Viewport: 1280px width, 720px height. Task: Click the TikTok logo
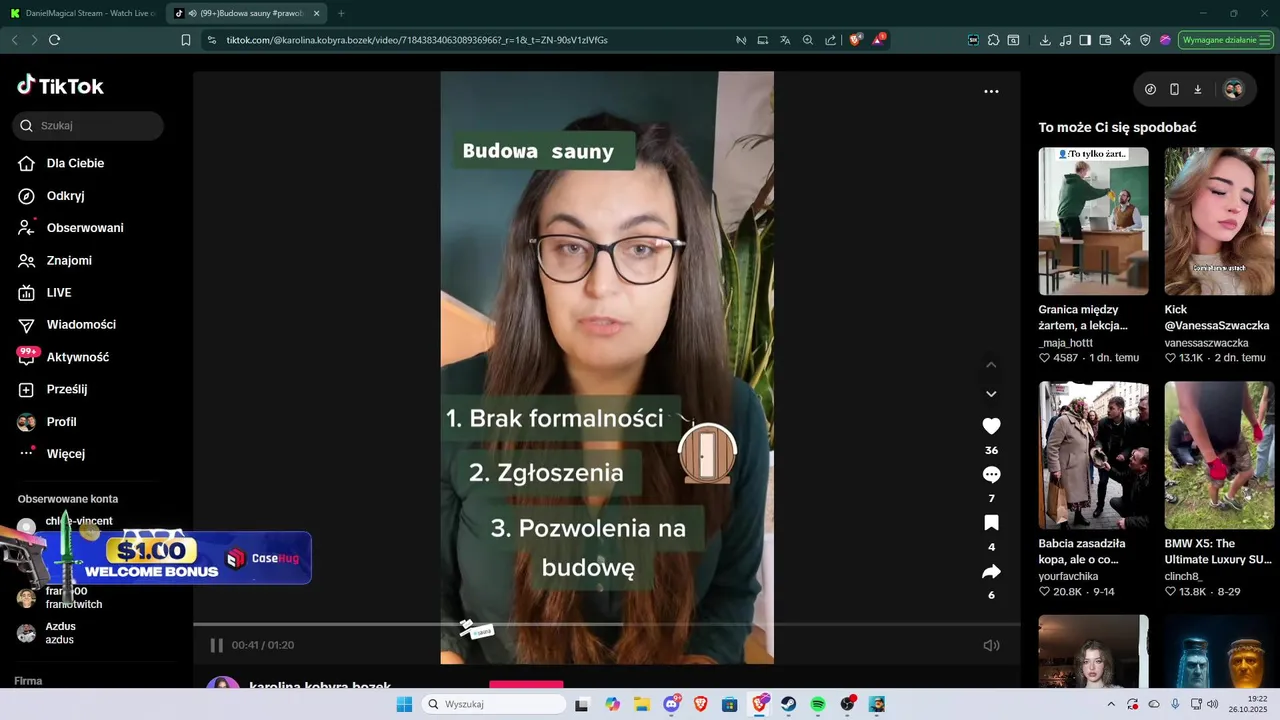pos(61,86)
